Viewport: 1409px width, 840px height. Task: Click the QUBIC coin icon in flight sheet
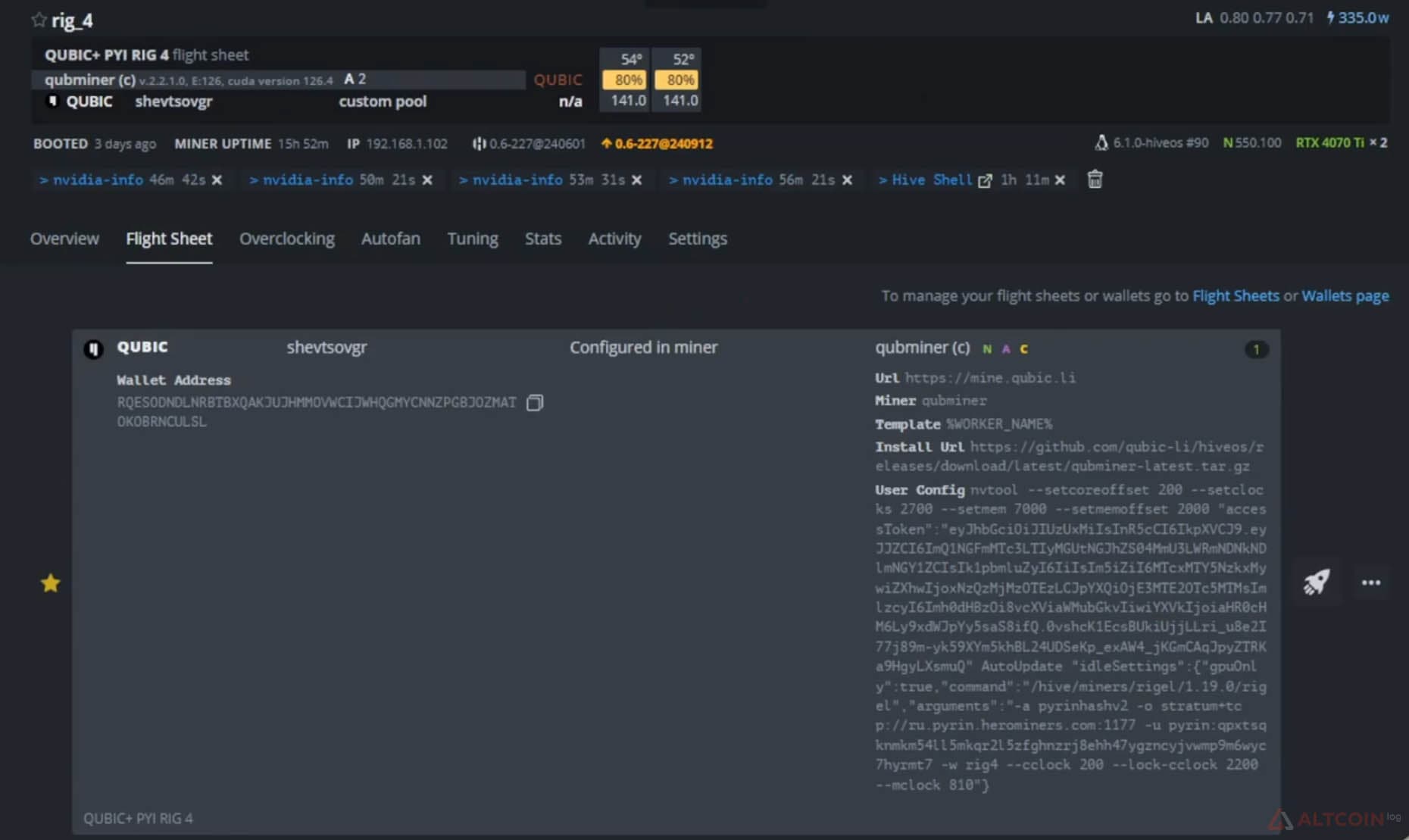[93, 348]
